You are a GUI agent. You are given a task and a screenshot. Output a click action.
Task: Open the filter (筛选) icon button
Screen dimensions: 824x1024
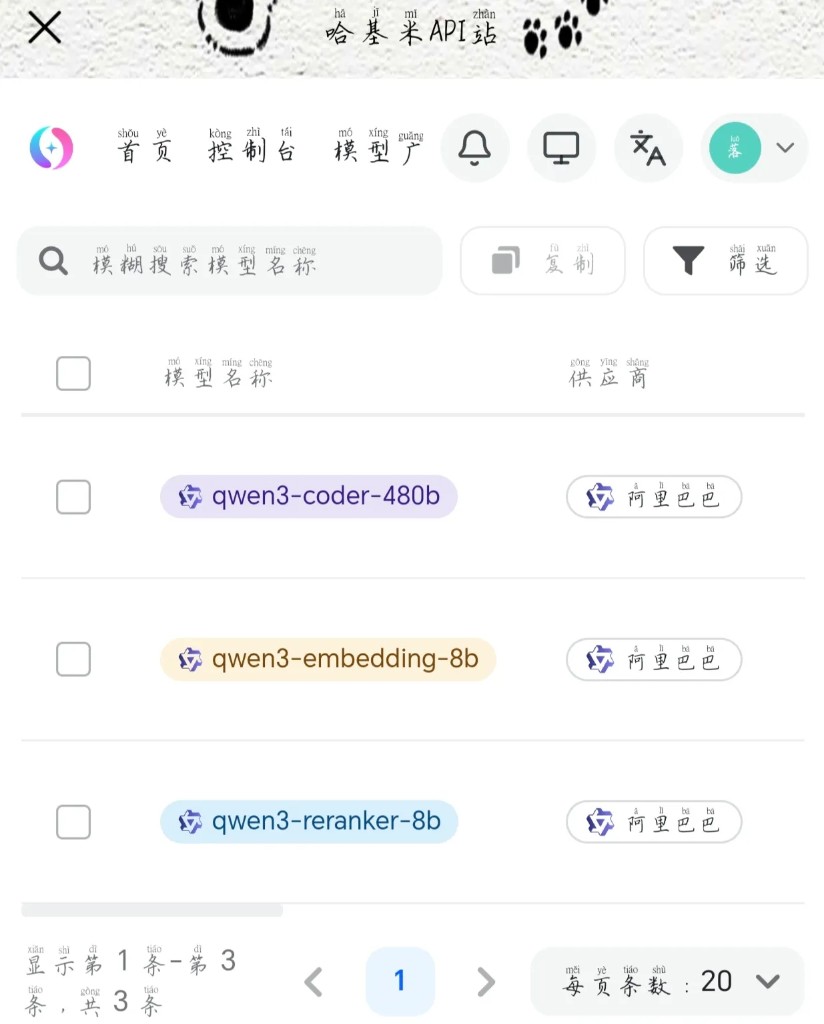click(687, 260)
